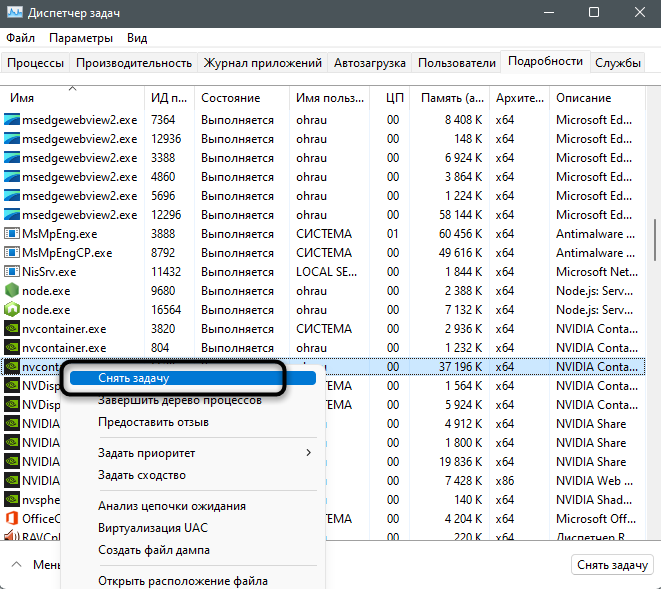Sort by the Имя пользователя column header
This screenshot has width=661, height=589.
coord(330,98)
